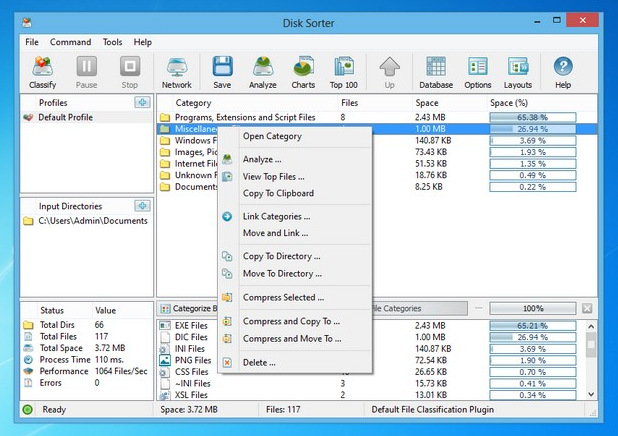Click the Categorize By grid icon
This screenshot has width=618, height=436.
166,309
